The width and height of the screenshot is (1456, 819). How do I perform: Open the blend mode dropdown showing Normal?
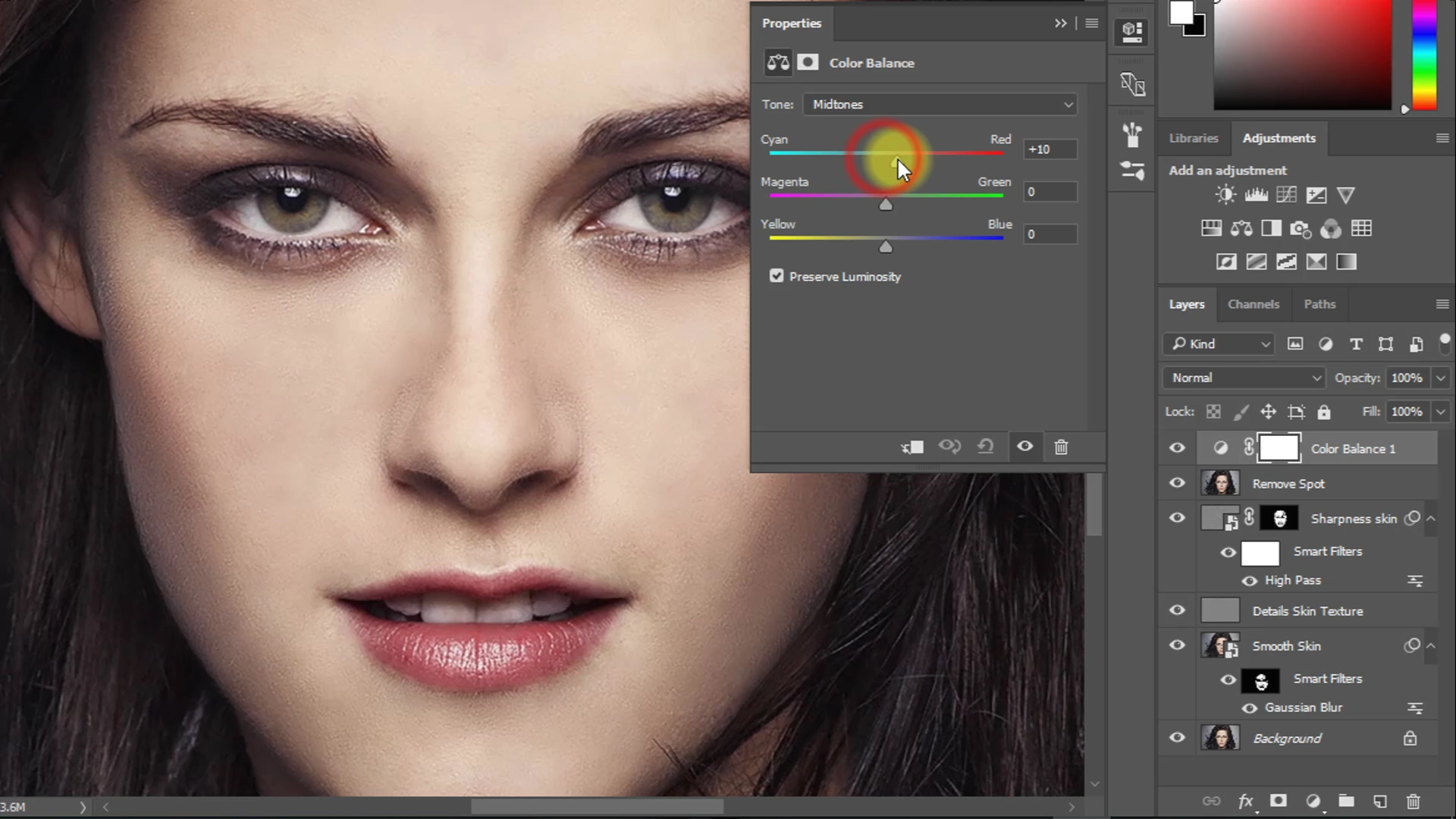(x=1242, y=377)
